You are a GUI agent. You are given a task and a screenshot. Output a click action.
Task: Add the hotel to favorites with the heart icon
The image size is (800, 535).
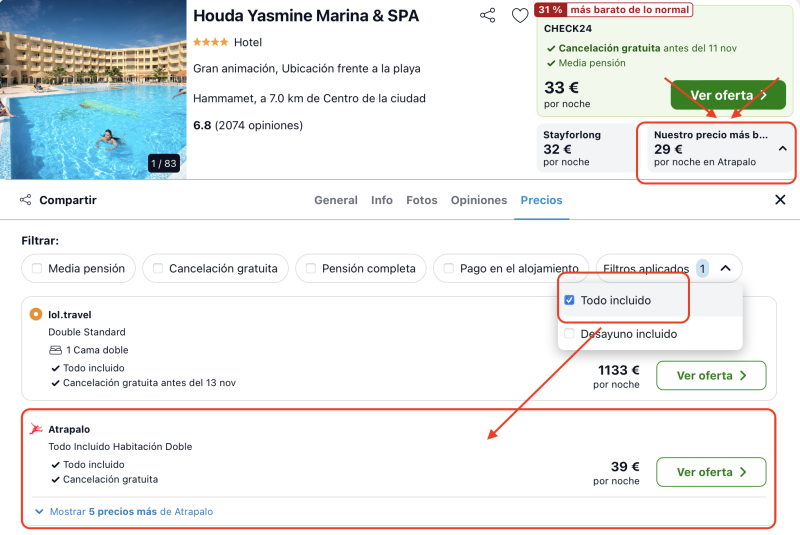coord(520,16)
